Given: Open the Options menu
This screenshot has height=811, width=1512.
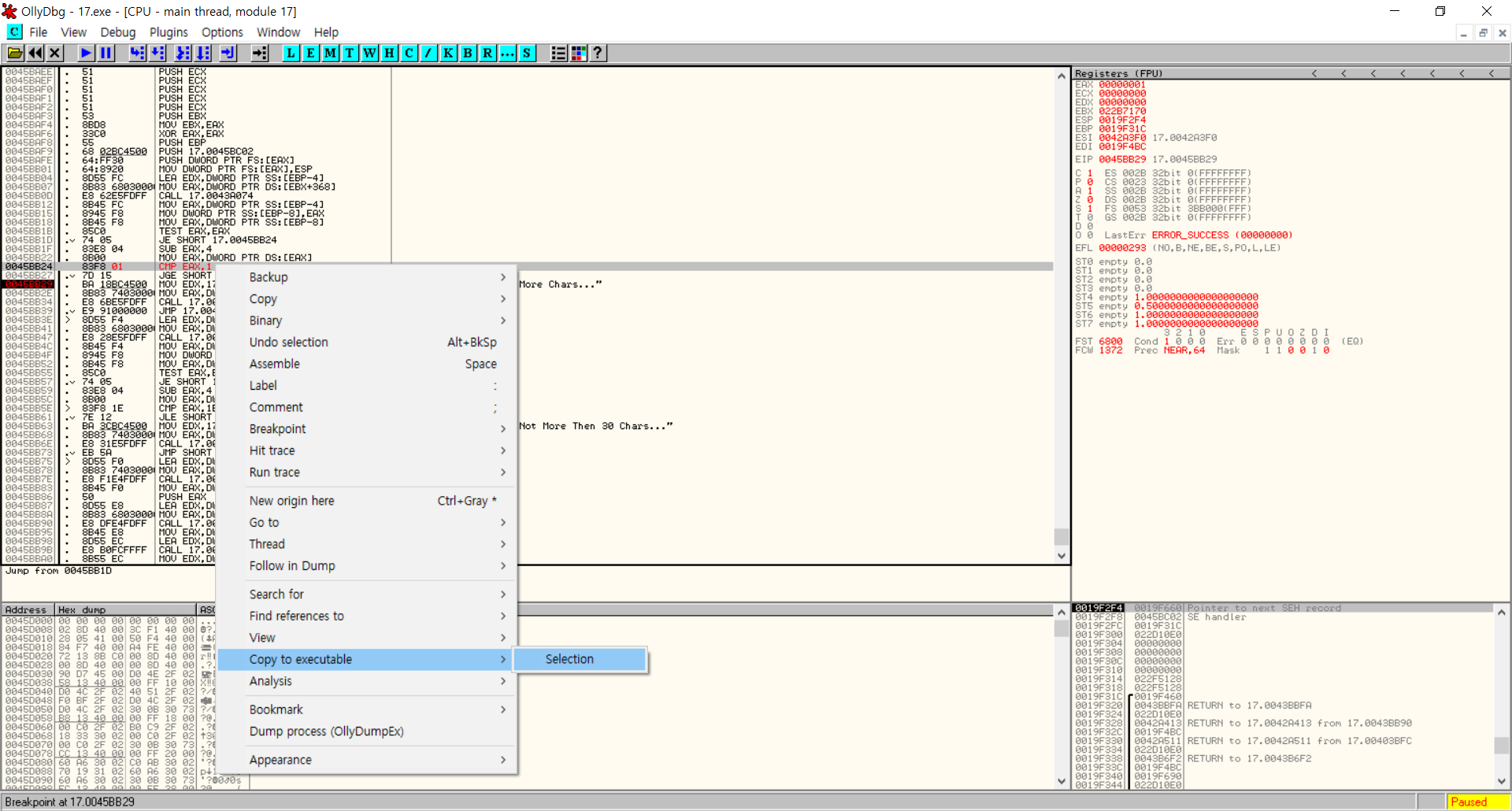Looking at the screenshot, I should pos(222,32).
